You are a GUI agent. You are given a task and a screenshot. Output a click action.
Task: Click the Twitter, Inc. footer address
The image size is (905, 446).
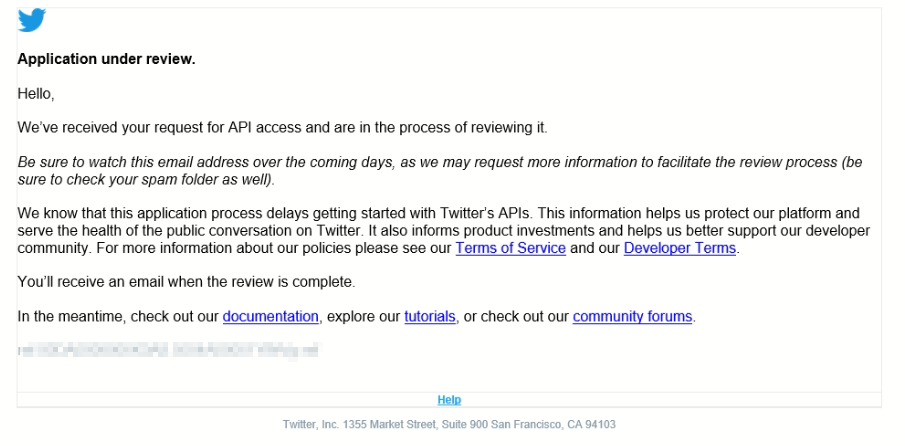[x=449, y=425]
